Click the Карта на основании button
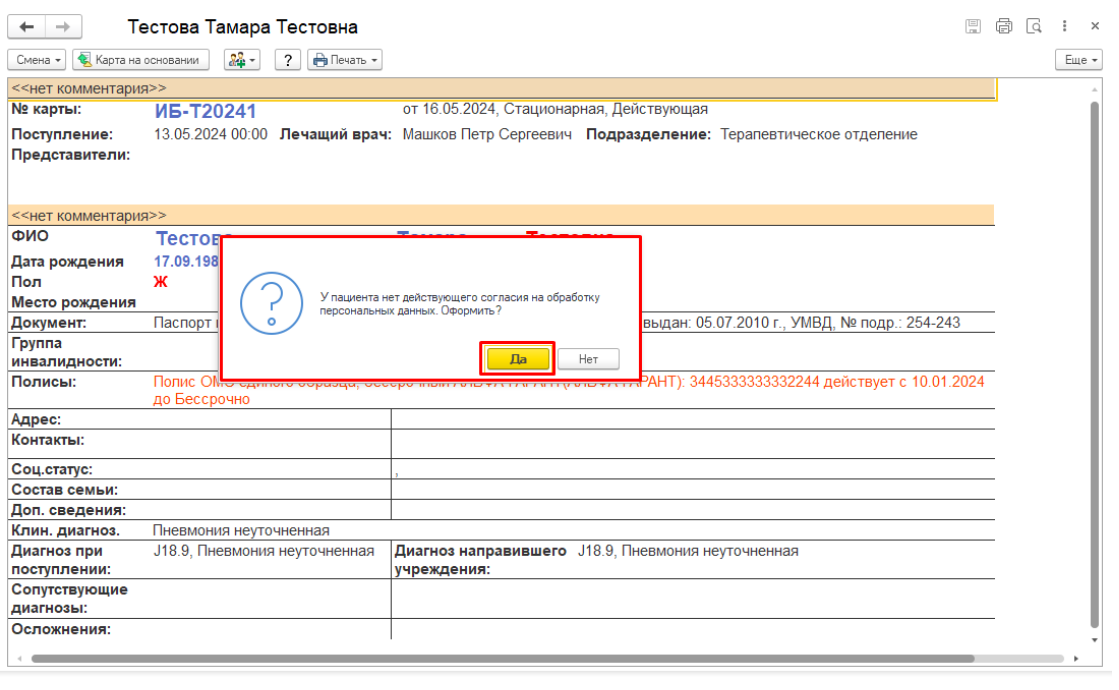 [142, 60]
